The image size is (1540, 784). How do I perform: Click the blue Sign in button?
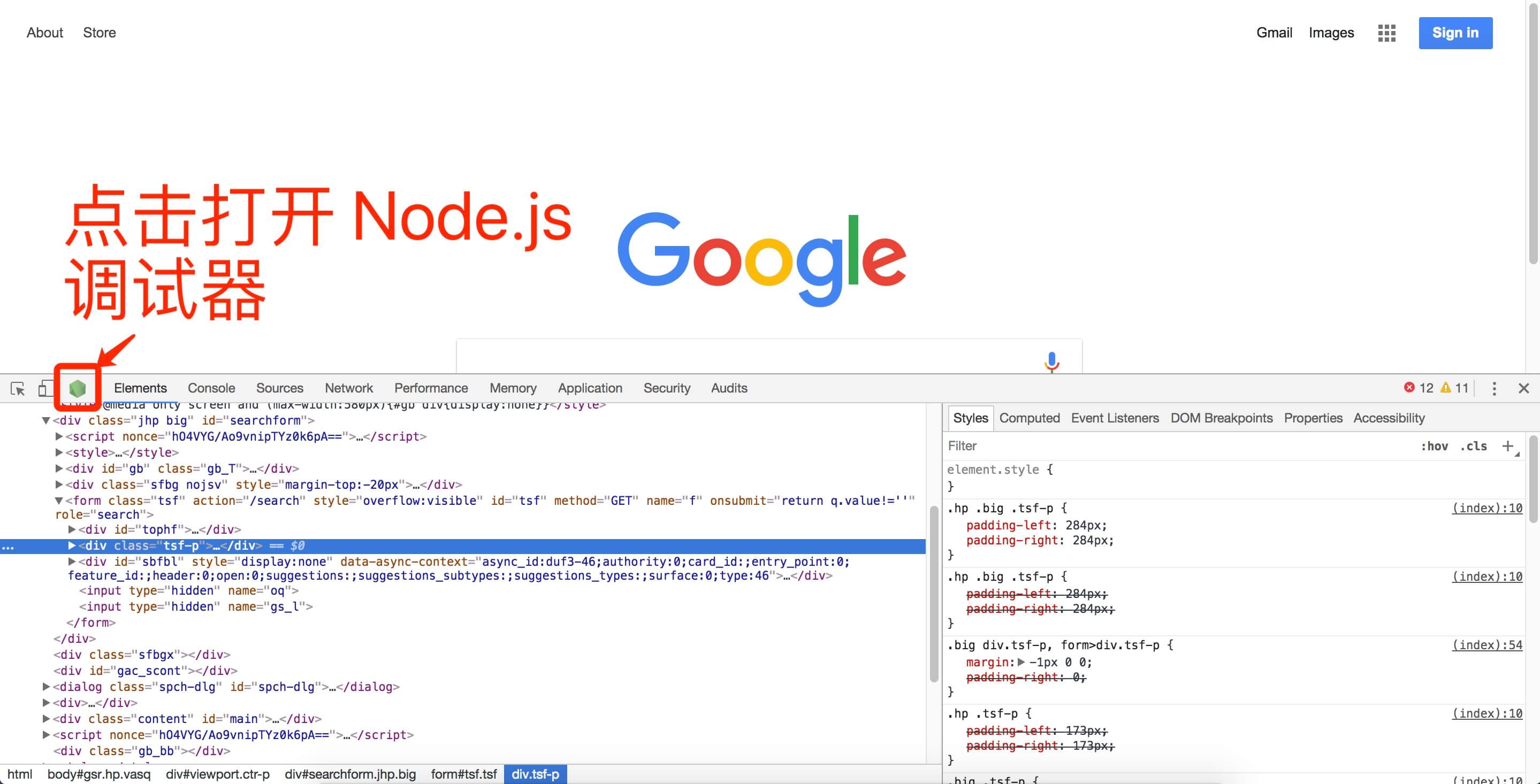(x=1455, y=33)
